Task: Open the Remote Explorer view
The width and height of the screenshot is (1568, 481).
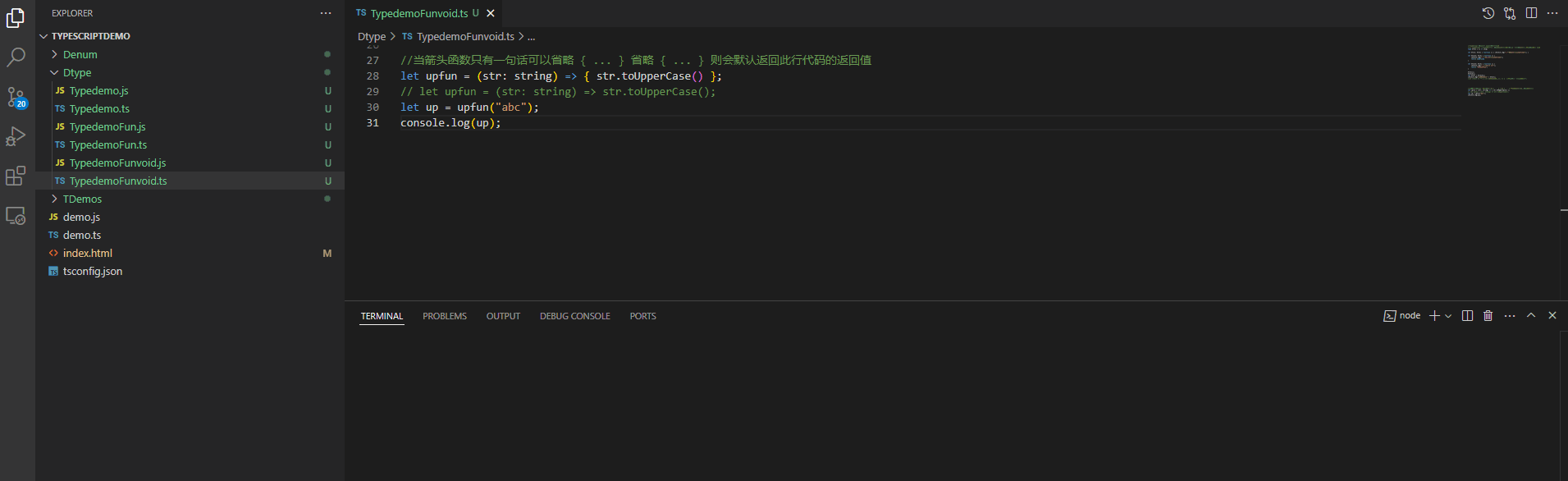Action: pos(16,215)
